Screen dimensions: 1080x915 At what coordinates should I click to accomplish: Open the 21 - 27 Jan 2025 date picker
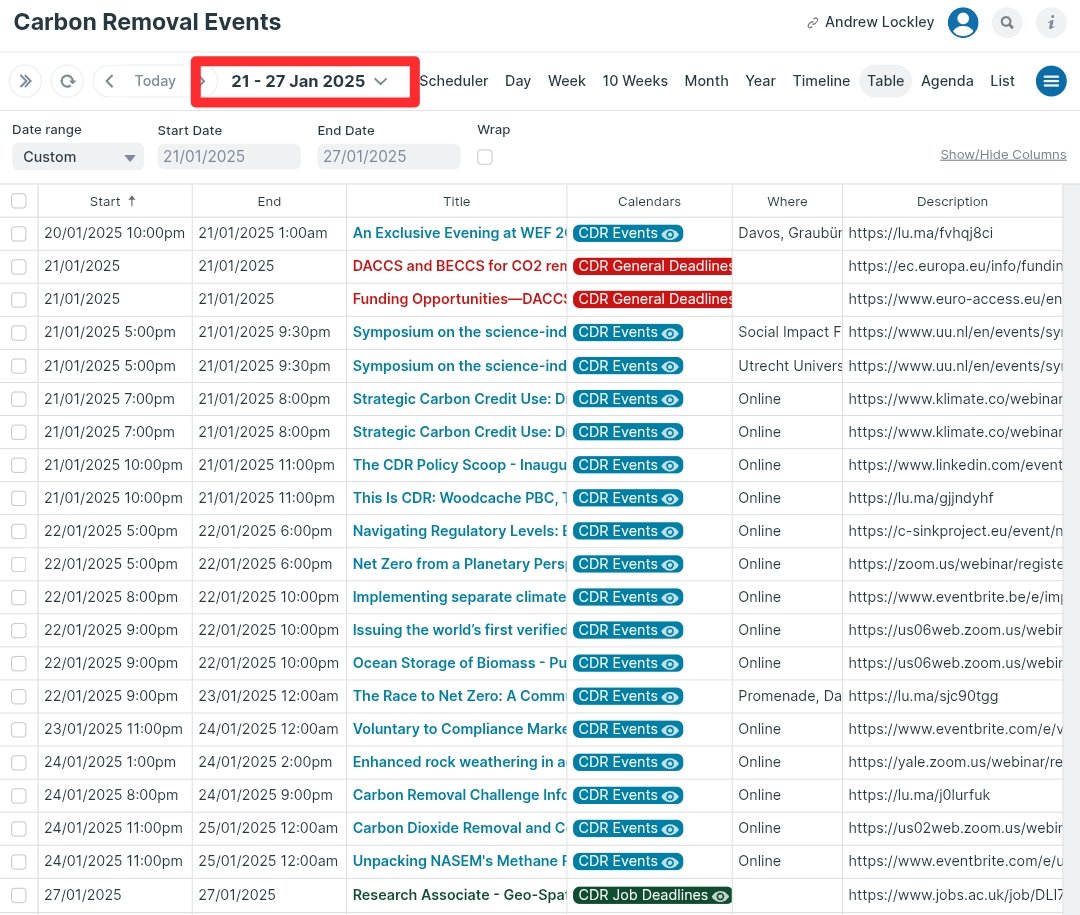(309, 81)
